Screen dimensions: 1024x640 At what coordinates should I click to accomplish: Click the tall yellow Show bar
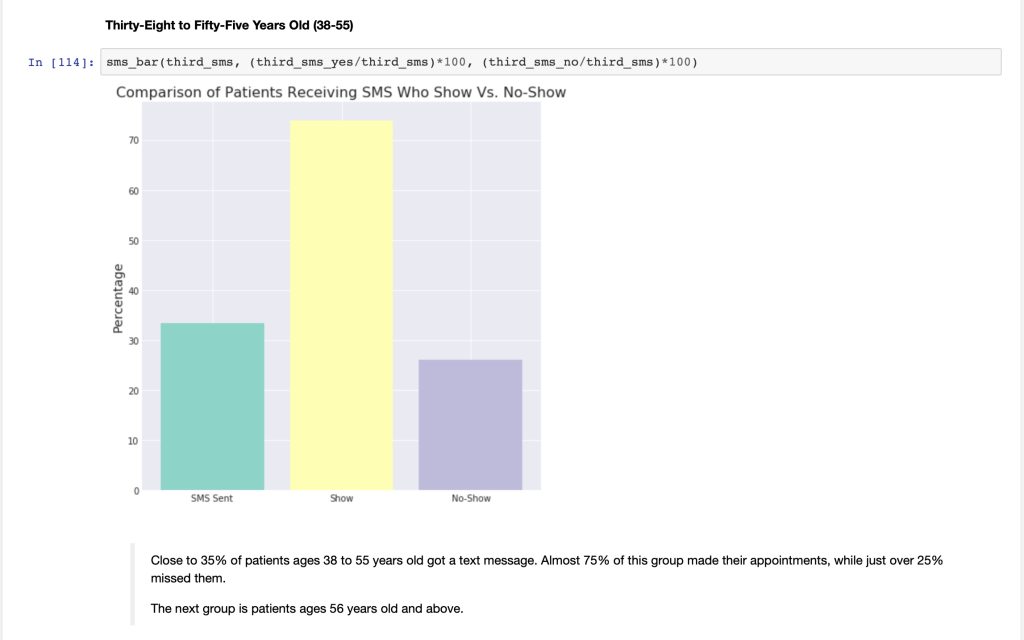[x=341, y=305]
